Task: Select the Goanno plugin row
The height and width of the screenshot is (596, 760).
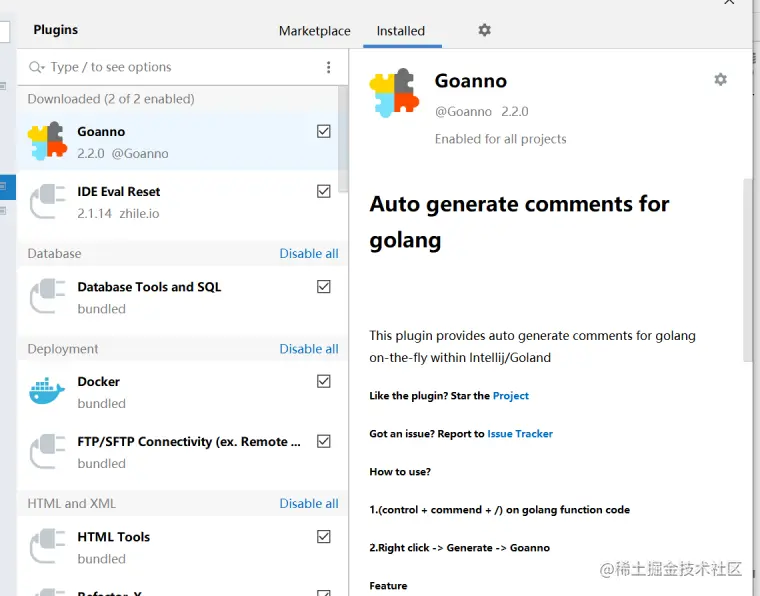Action: click(178, 141)
